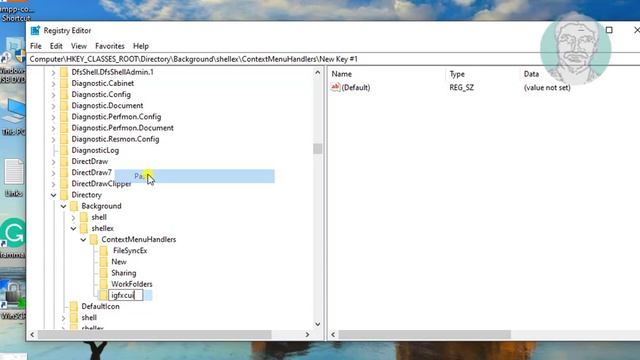The image size is (640, 360).
Task: Choose Paste from the context menu
Action: pos(194,176)
